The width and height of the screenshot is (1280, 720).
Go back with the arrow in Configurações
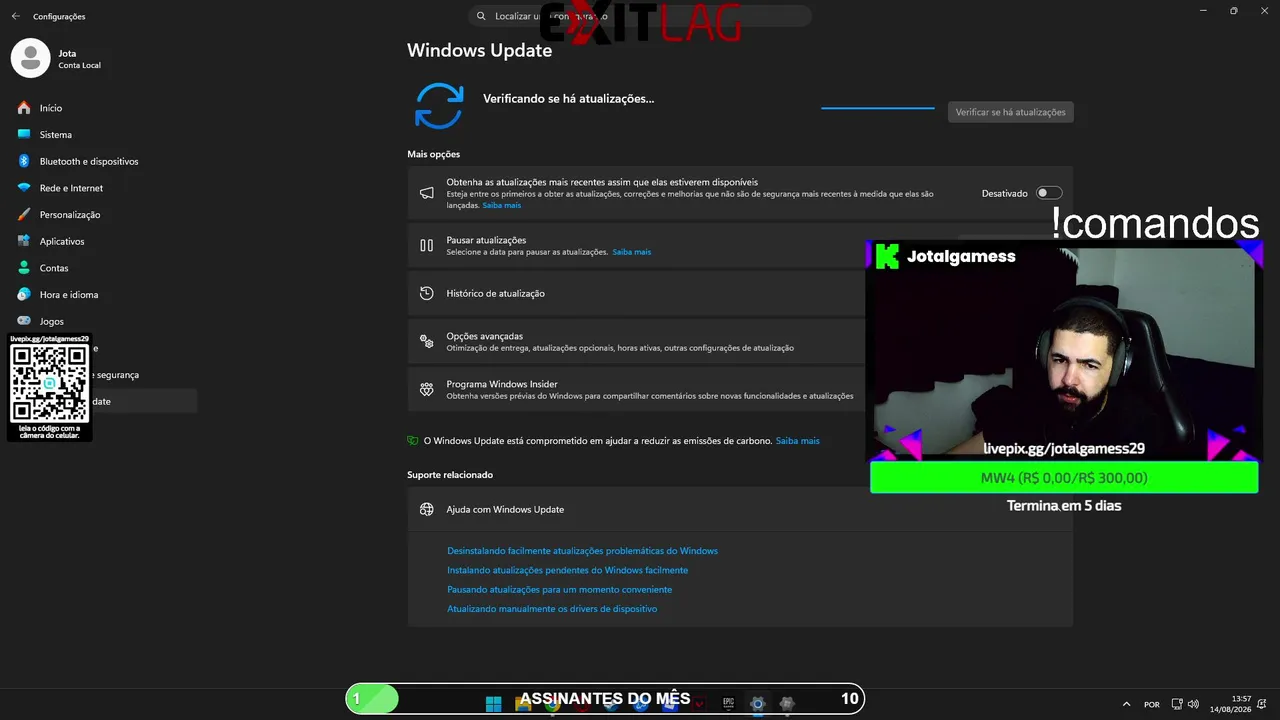click(x=15, y=16)
